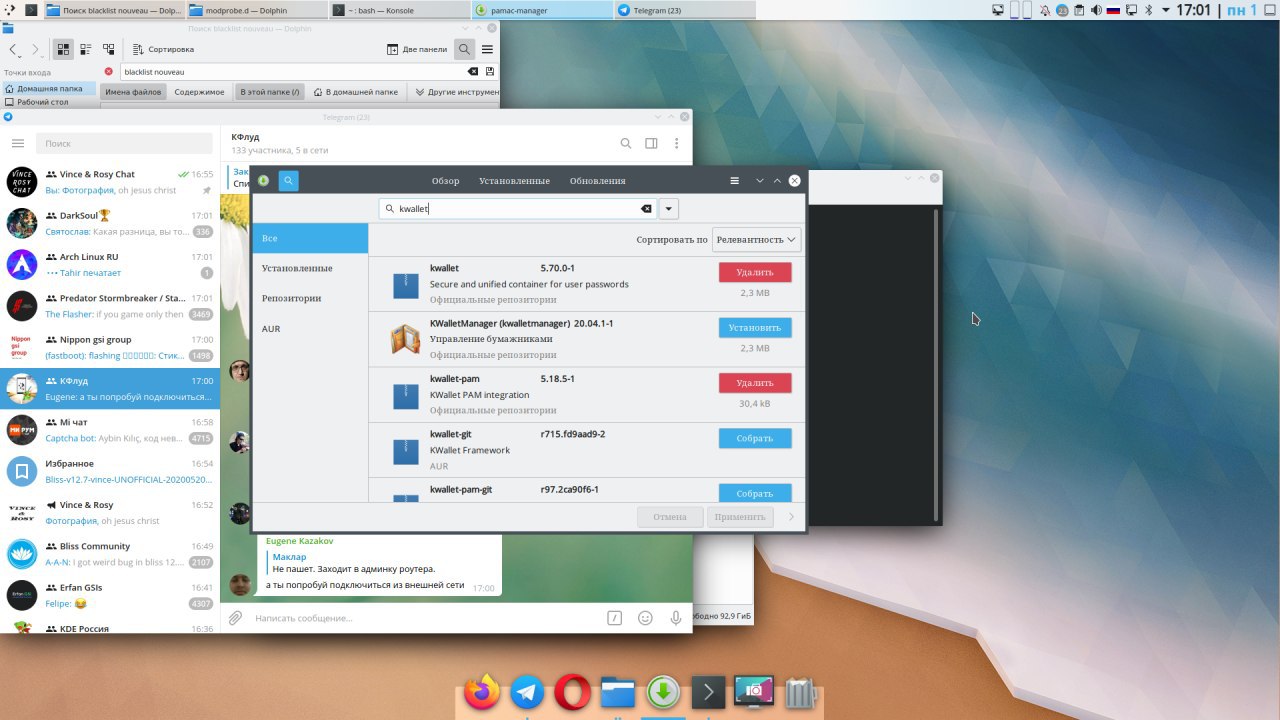
Task: Switch Dolphin to compact view mode
Action: coord(86,49)
